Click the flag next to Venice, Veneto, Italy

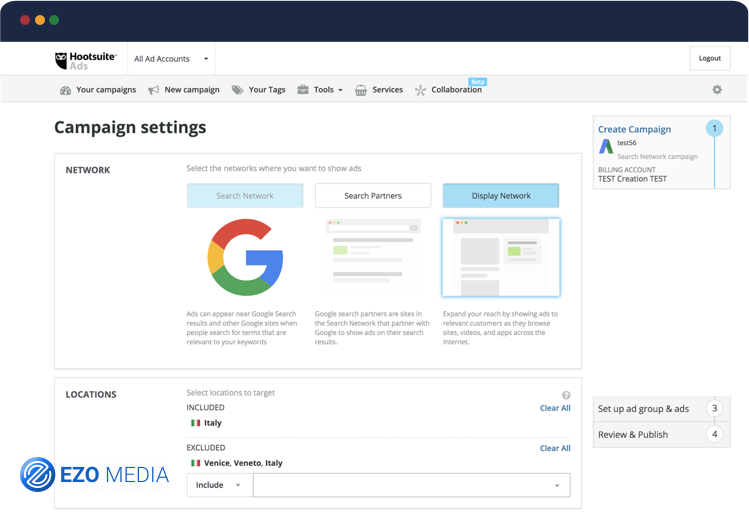click(195, 463)
